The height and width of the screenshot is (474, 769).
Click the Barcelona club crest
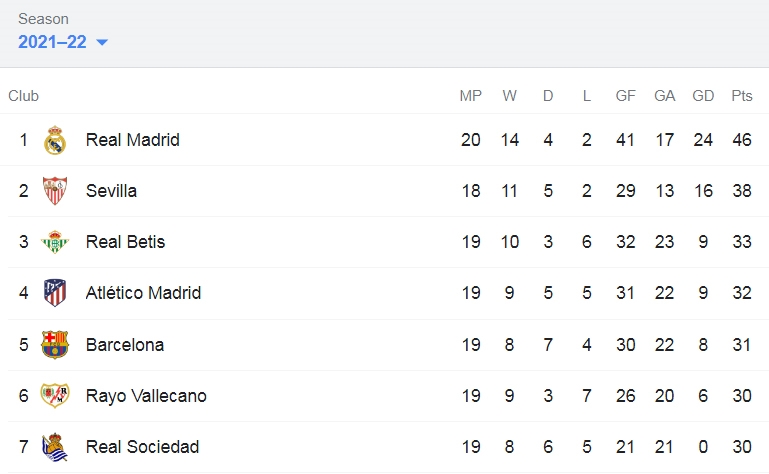pos(55,344)
